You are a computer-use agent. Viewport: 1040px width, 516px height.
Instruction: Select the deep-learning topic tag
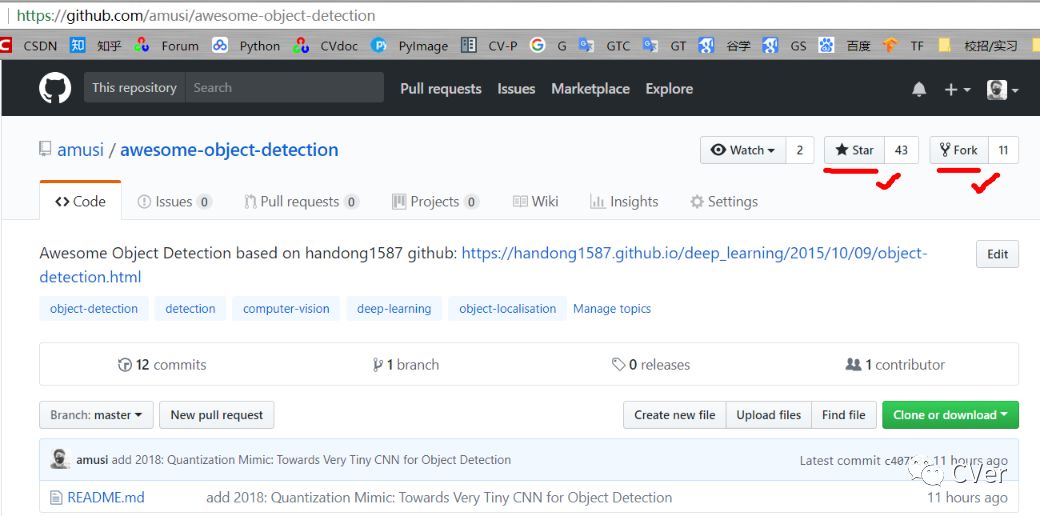click(394, 308)
